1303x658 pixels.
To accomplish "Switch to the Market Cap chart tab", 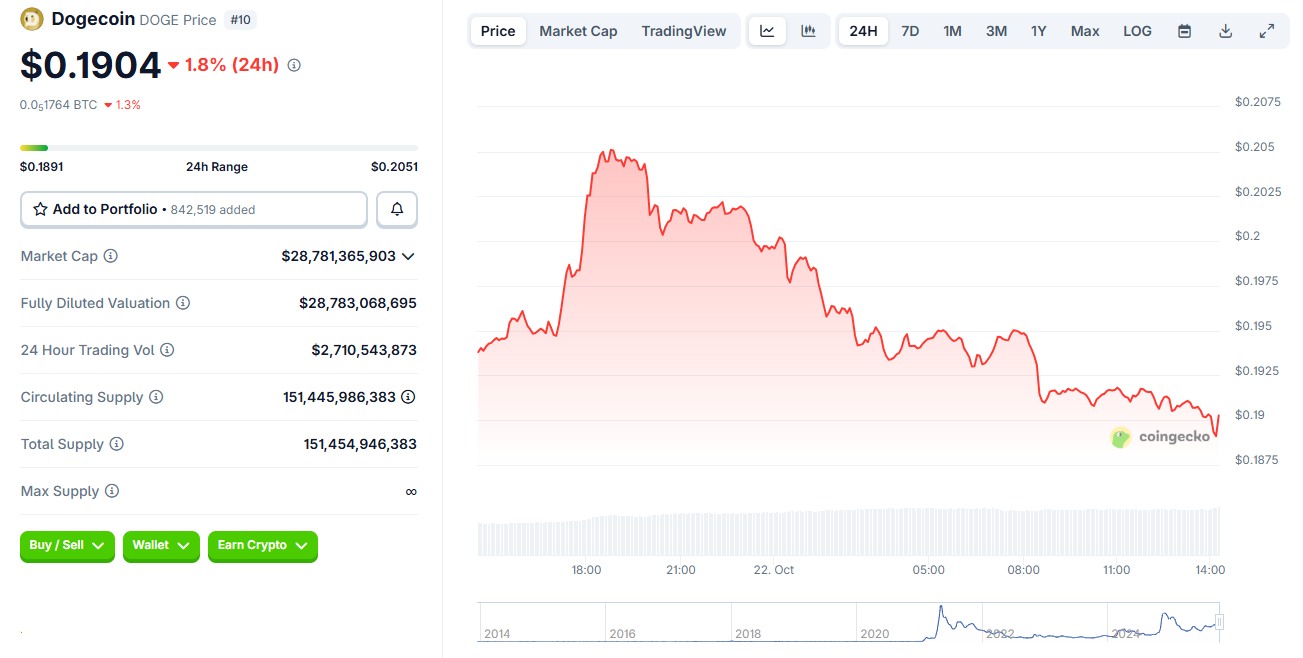I will click(x=578, y=31).
